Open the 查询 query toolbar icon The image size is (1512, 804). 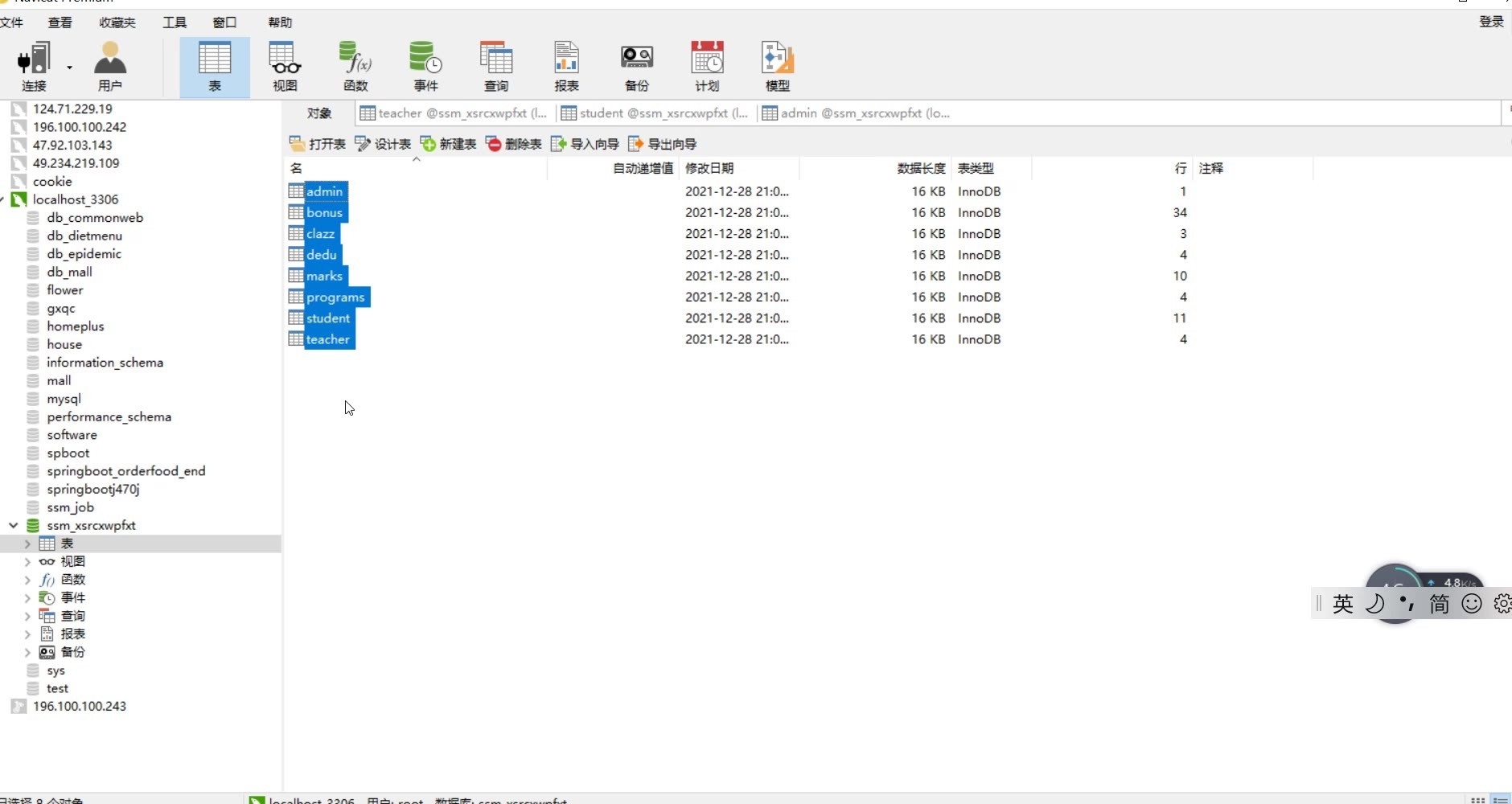(496, 68)
